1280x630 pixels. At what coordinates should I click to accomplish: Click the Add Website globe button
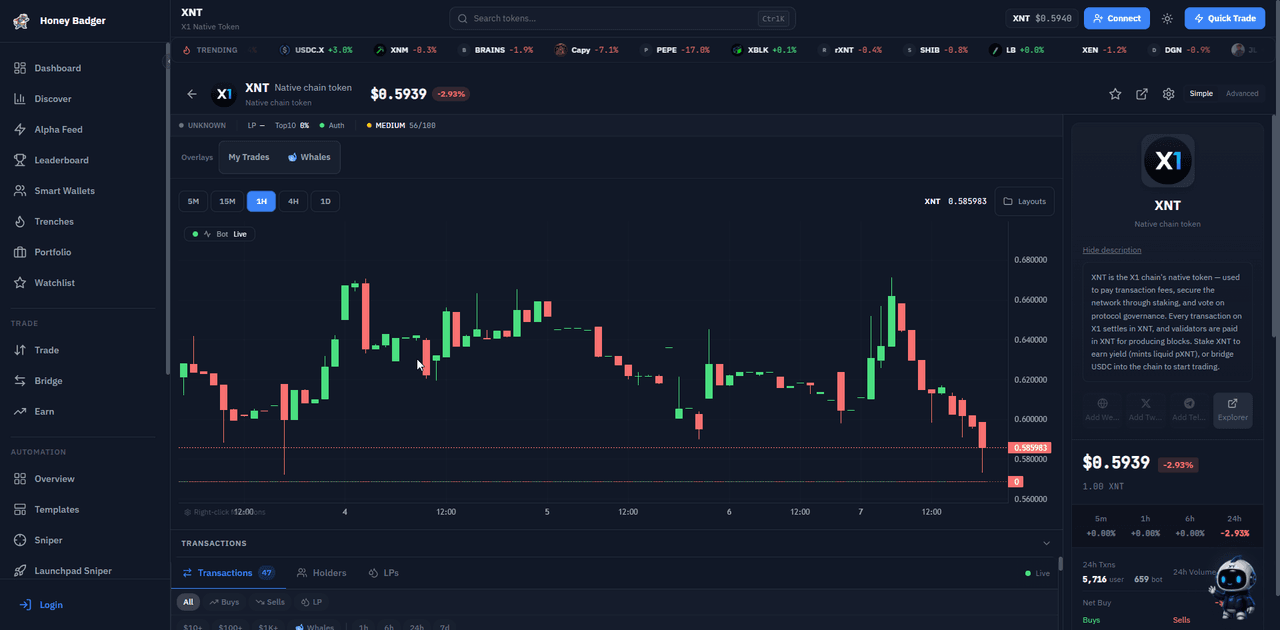(1102, 410)
